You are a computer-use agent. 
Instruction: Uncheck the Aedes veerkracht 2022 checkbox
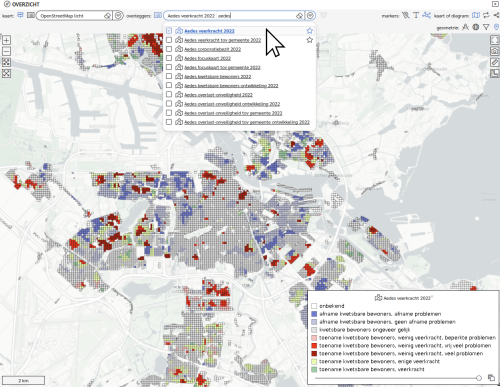169,31
